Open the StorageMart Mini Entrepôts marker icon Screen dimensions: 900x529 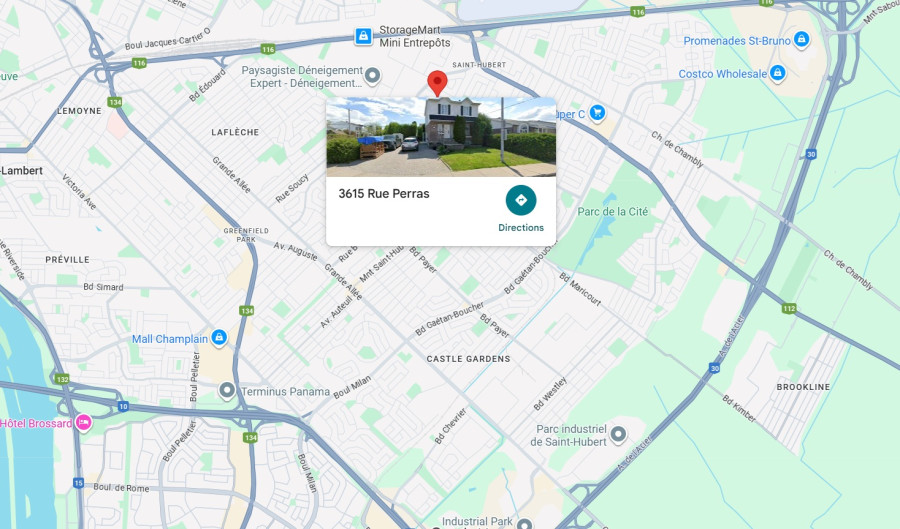(363, 36)
